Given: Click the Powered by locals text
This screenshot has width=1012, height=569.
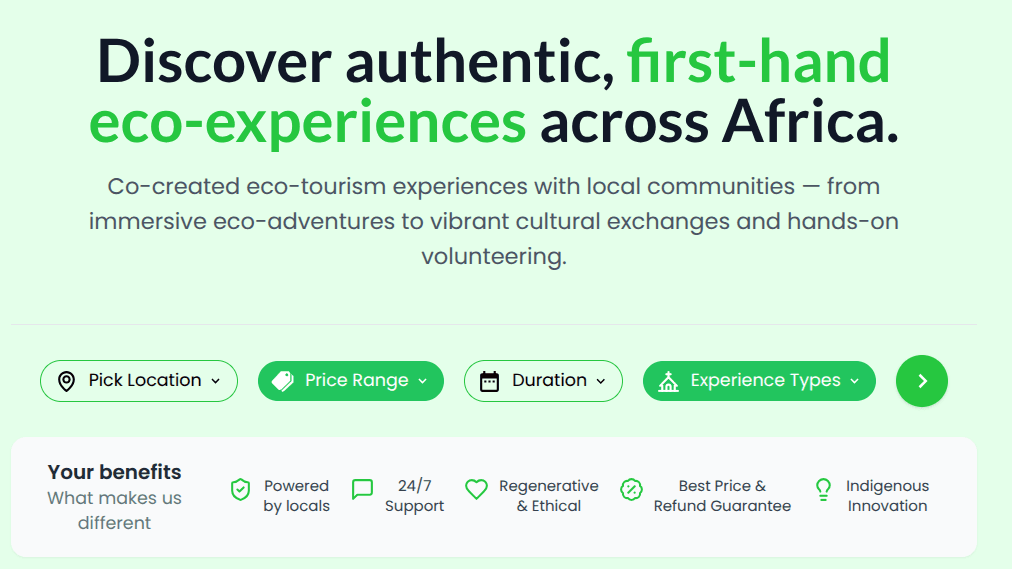Looking at the screenshot, I should (296, 496).
